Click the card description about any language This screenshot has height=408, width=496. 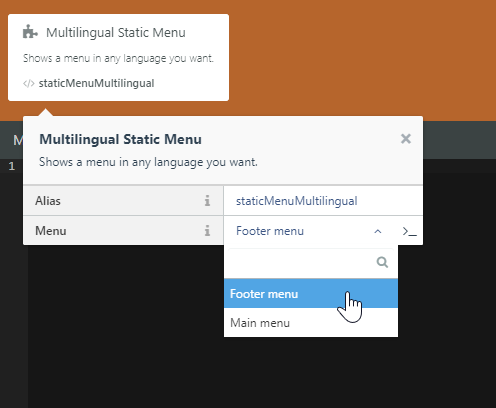tap(118, 58)
